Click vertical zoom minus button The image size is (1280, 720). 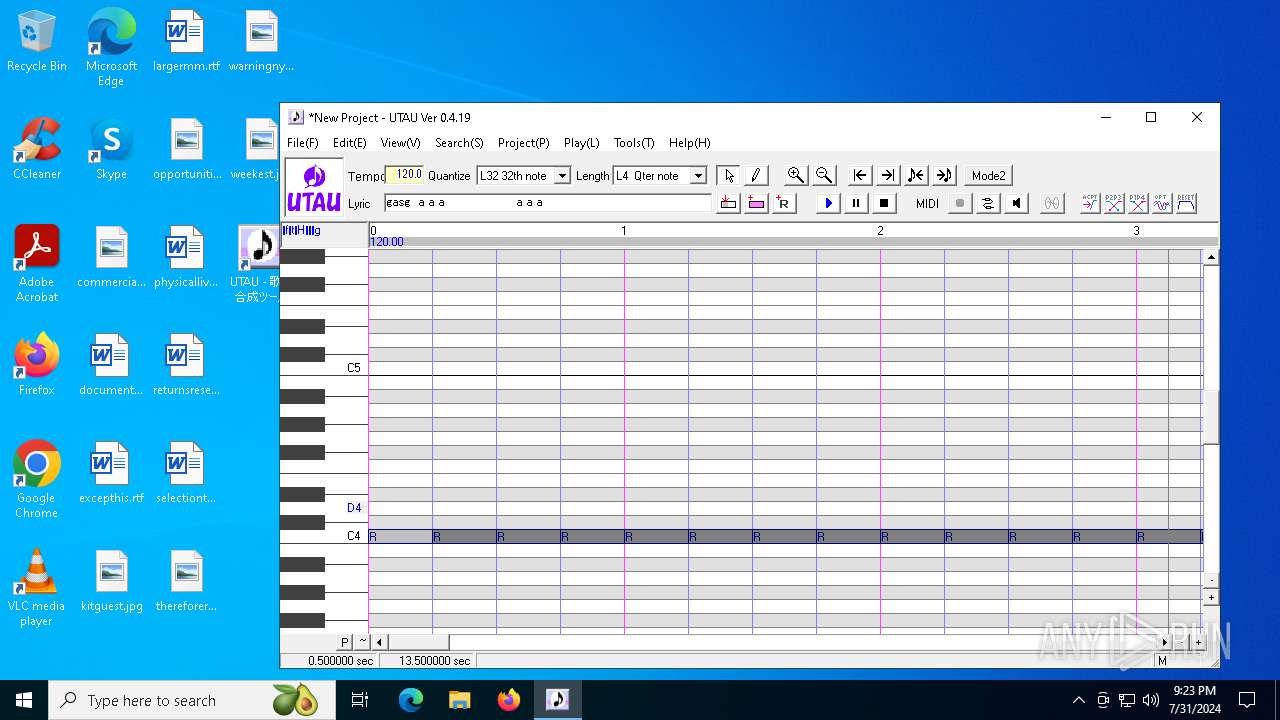point(1211,580)
